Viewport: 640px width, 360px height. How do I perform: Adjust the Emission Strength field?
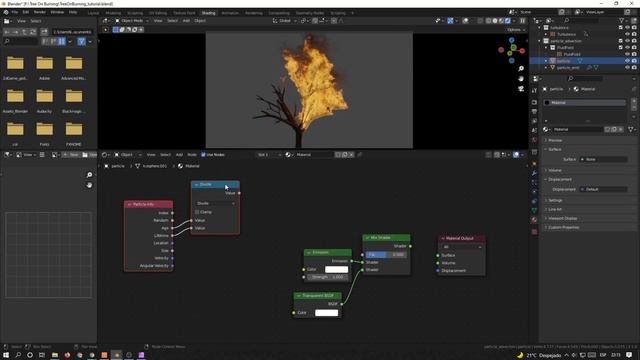(x=328, y=277)
